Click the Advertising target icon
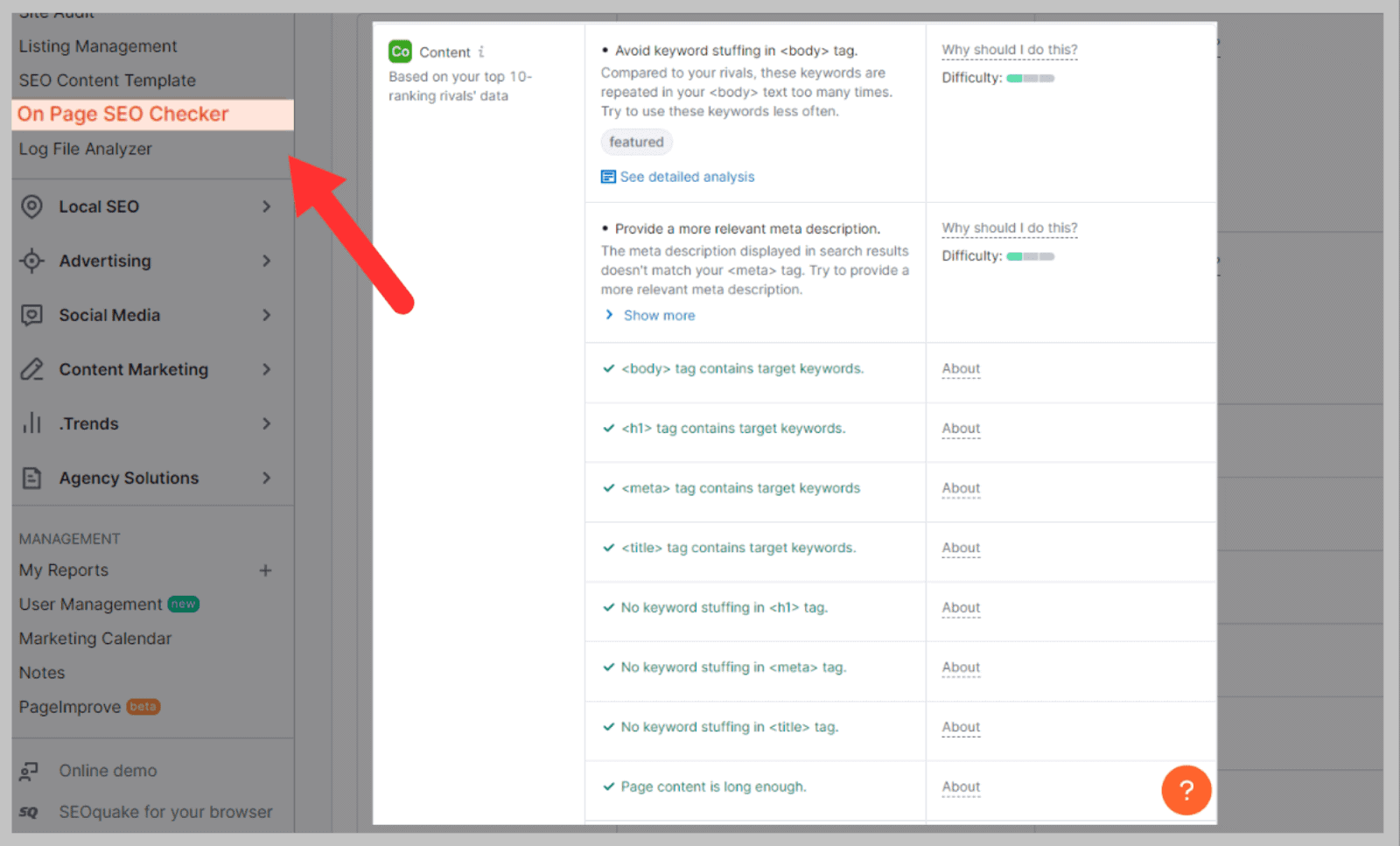Image resolution: width=1400 pixels, height=846 pixels. 31,261
